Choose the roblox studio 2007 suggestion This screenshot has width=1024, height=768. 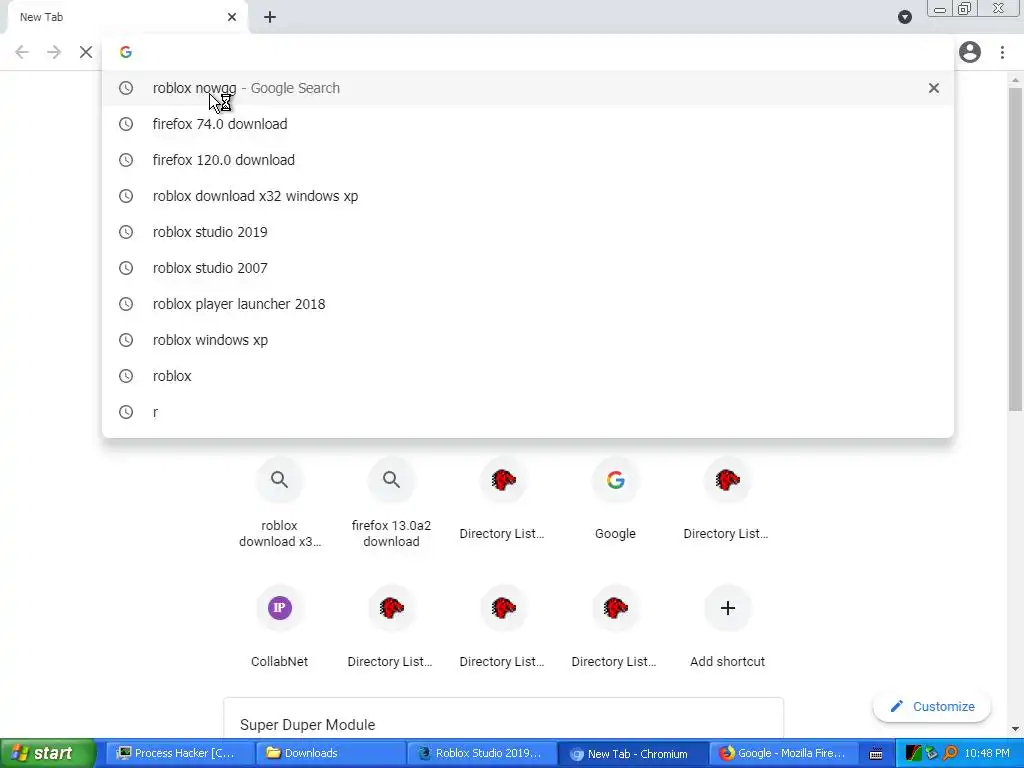pos(528,268)
